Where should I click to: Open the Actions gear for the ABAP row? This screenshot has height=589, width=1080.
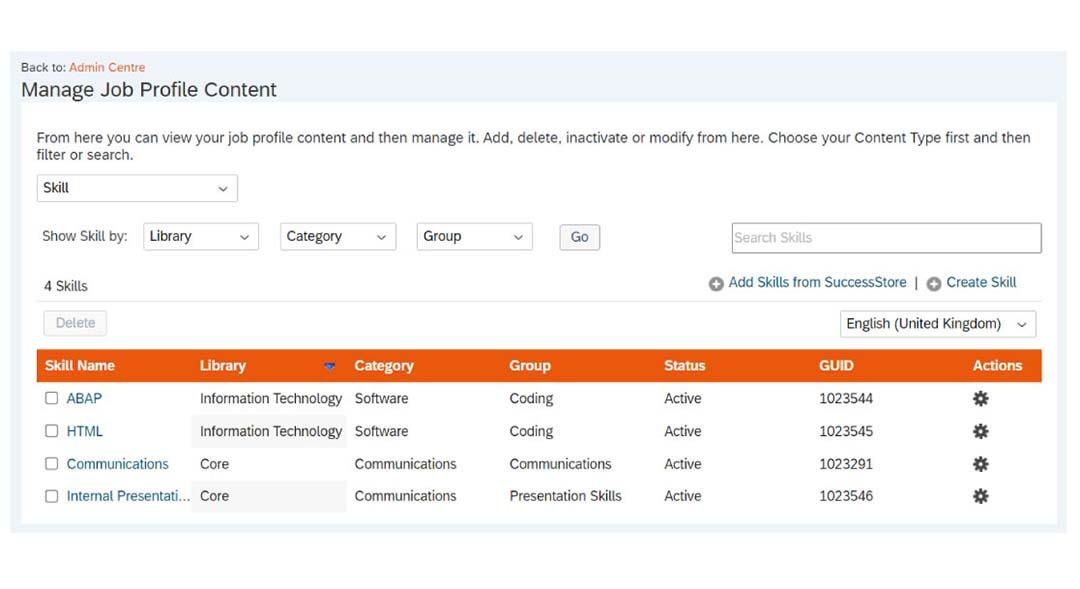pos(980,398)
